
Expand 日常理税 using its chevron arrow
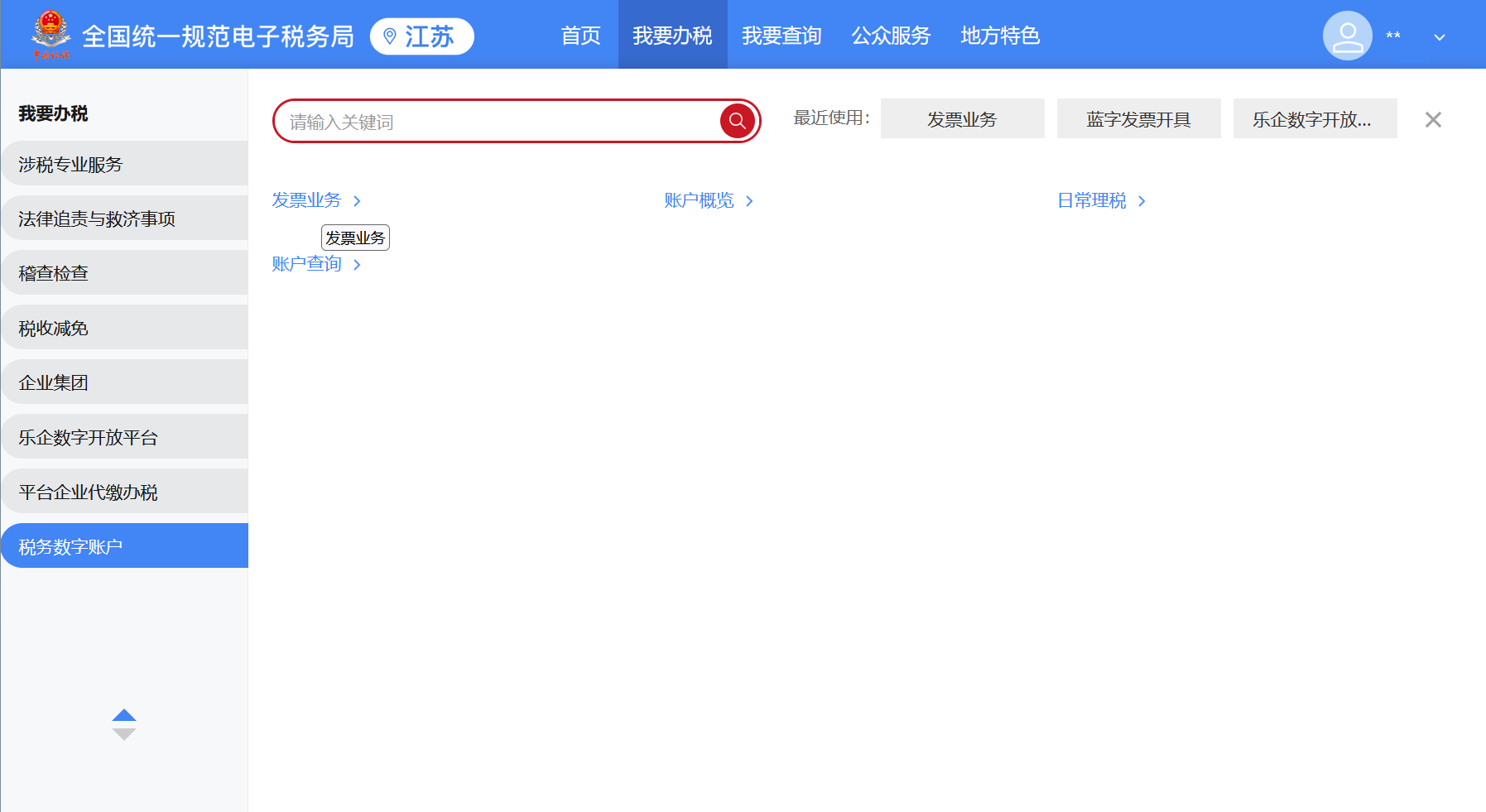(1142, 200)
